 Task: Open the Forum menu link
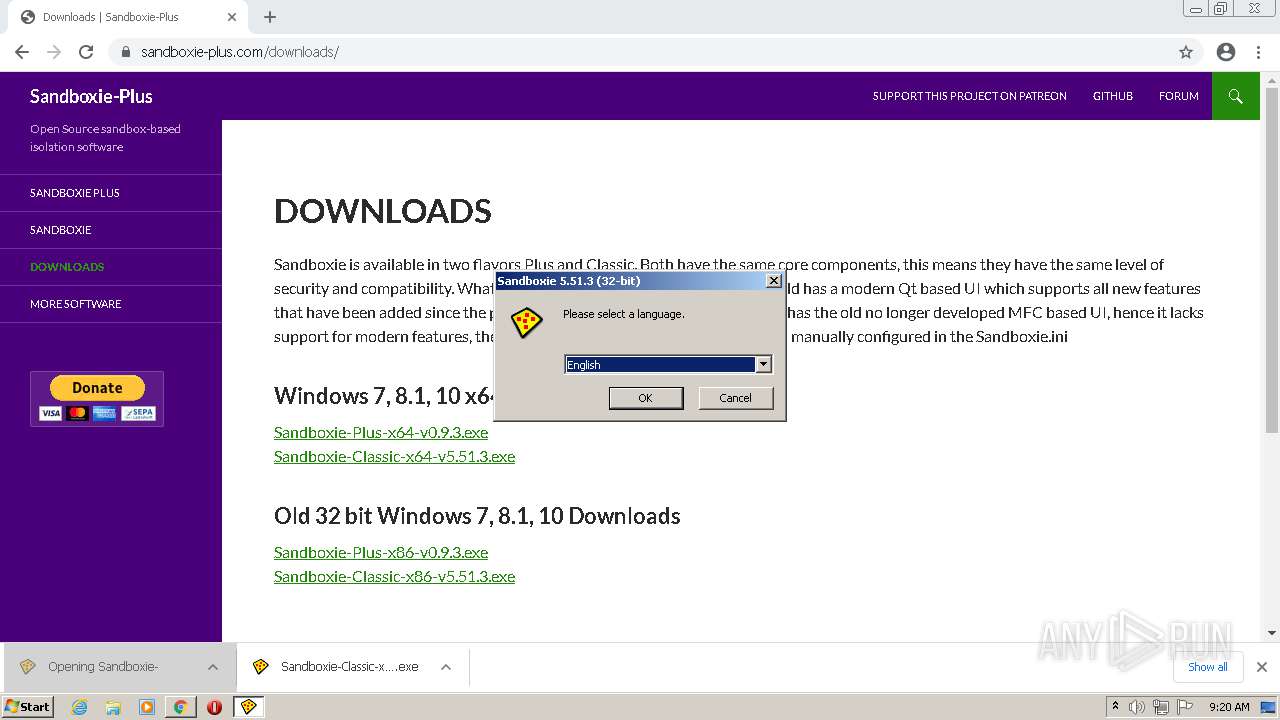(1179, 96)
